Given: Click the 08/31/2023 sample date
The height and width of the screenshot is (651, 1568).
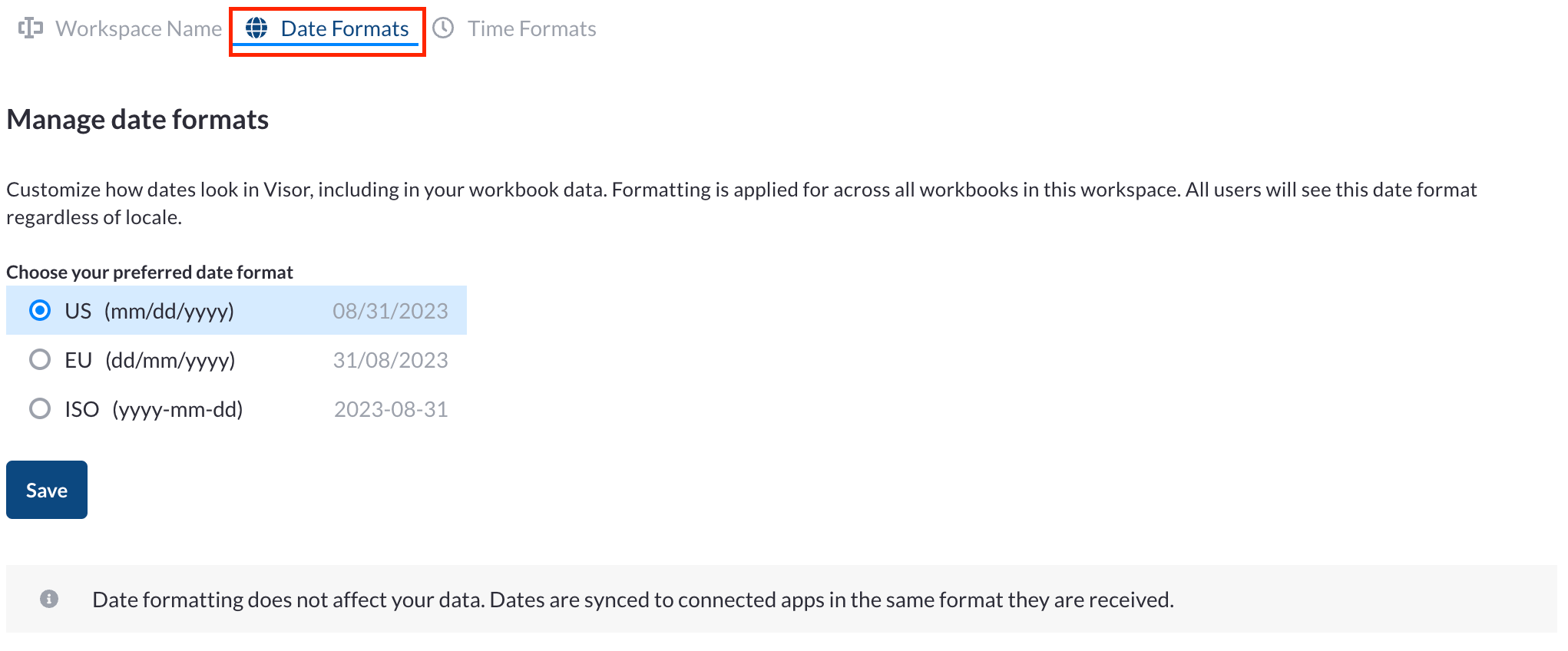Looking at the screenshot, I should click(x=391, y=310).
